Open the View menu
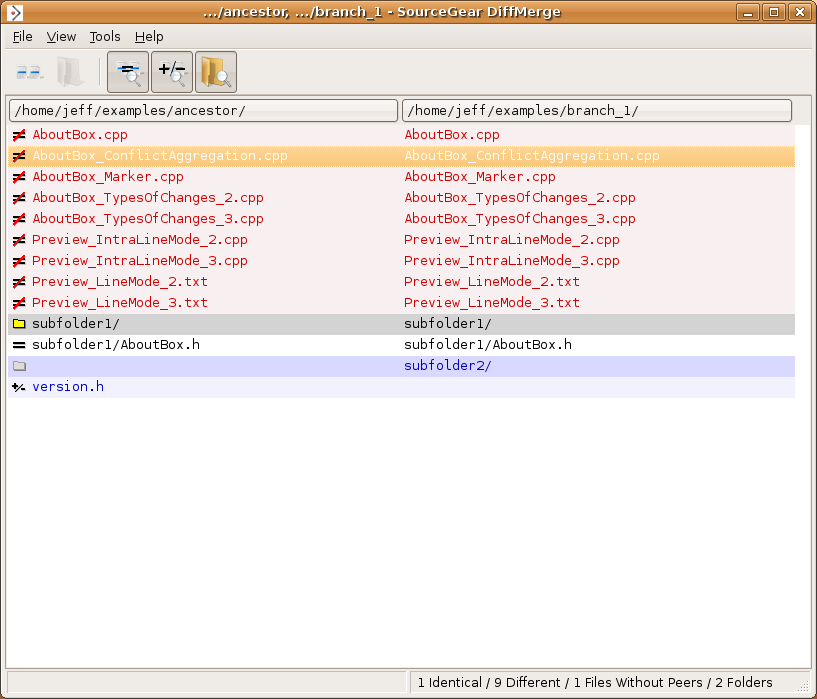 [x=61, y=37]
